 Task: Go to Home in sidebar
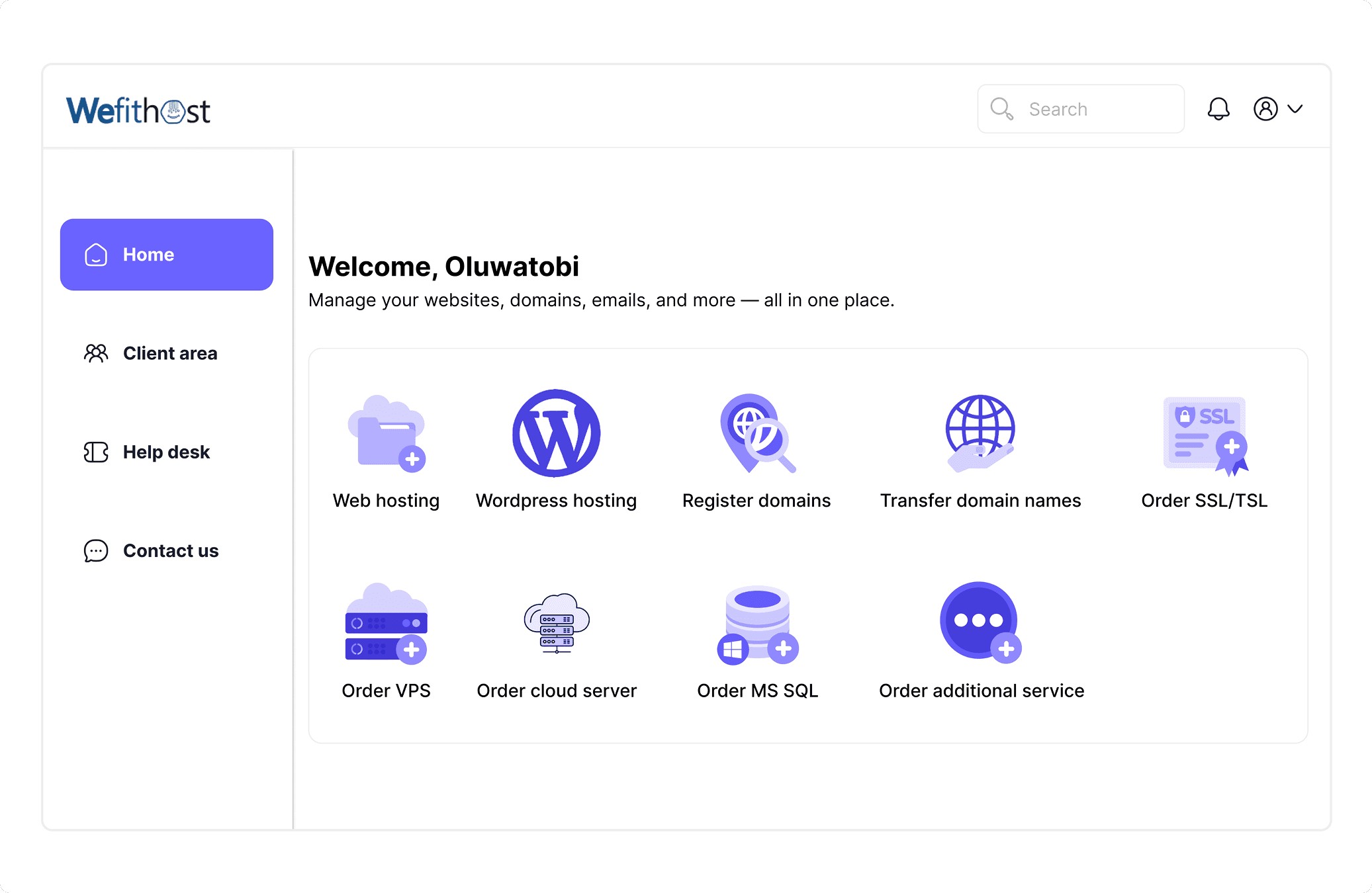167,255
